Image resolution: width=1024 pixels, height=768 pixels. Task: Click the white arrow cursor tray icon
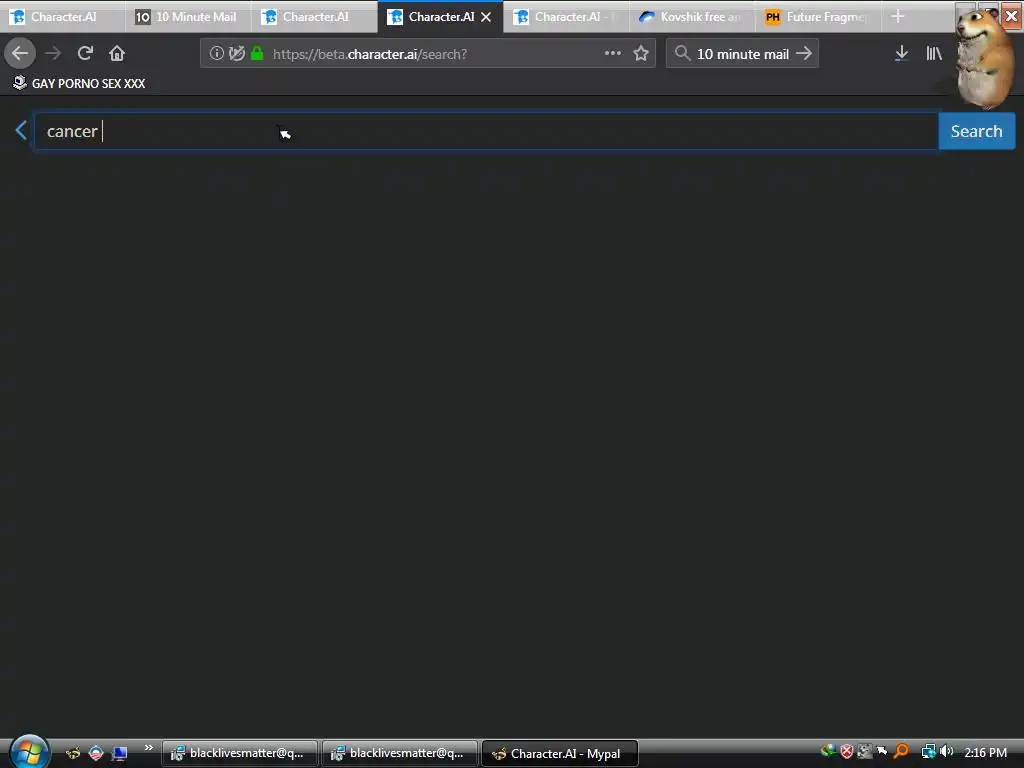pos(882,752)
